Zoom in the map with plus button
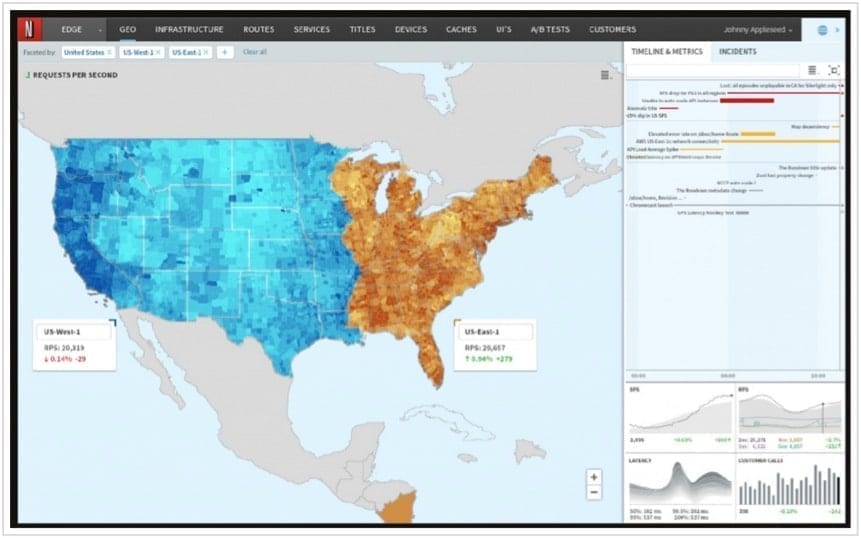 (594, 477)
